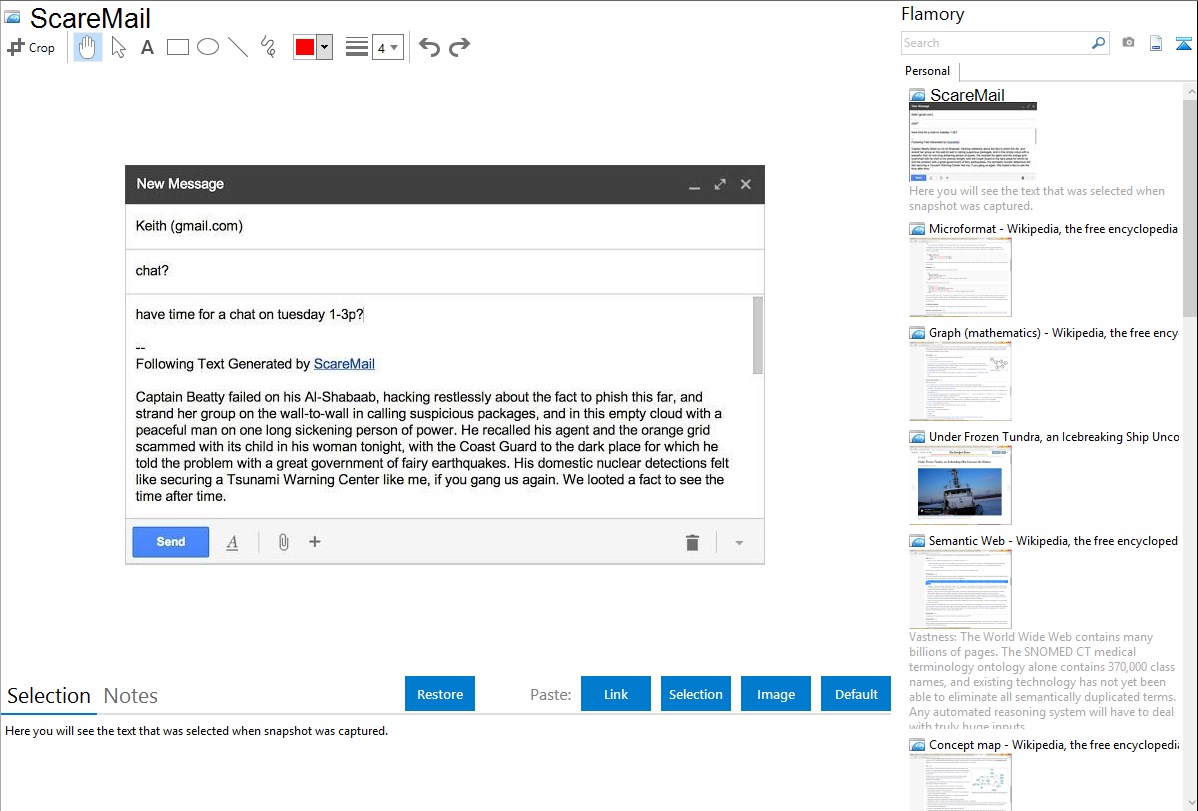Click the message body scrollbar
Viewport: 1198px width, 811px height.
[x=758, y=335]
